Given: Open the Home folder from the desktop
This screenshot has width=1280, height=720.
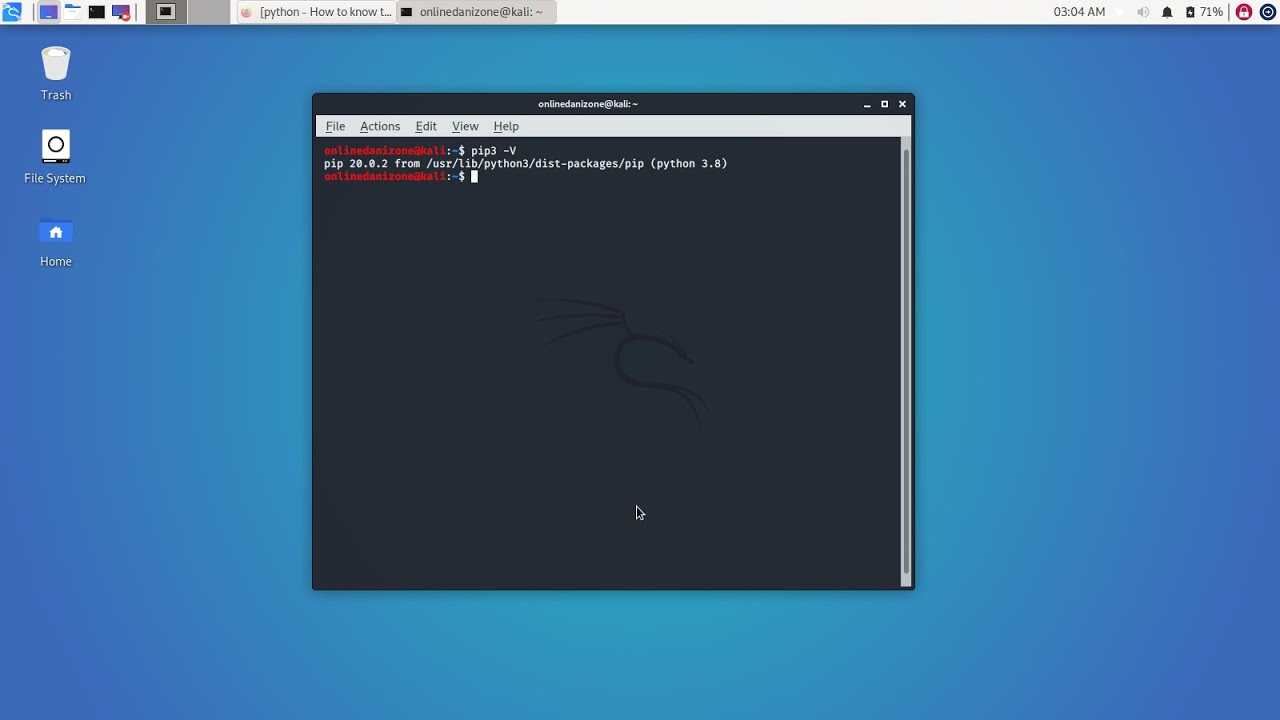Looking at the screenshot, I should (55, 232).
